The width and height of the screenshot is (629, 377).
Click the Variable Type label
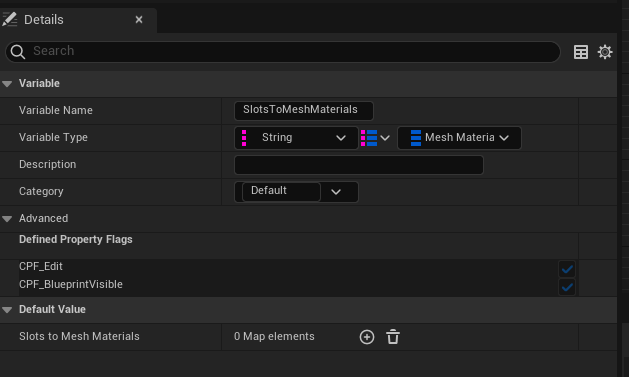click(x=53, y=138)
